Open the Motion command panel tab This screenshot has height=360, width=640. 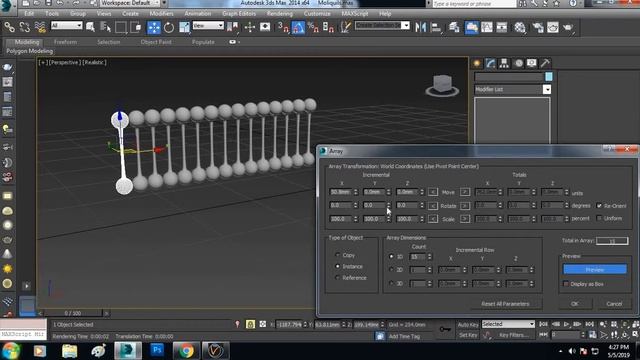[518, 63]
